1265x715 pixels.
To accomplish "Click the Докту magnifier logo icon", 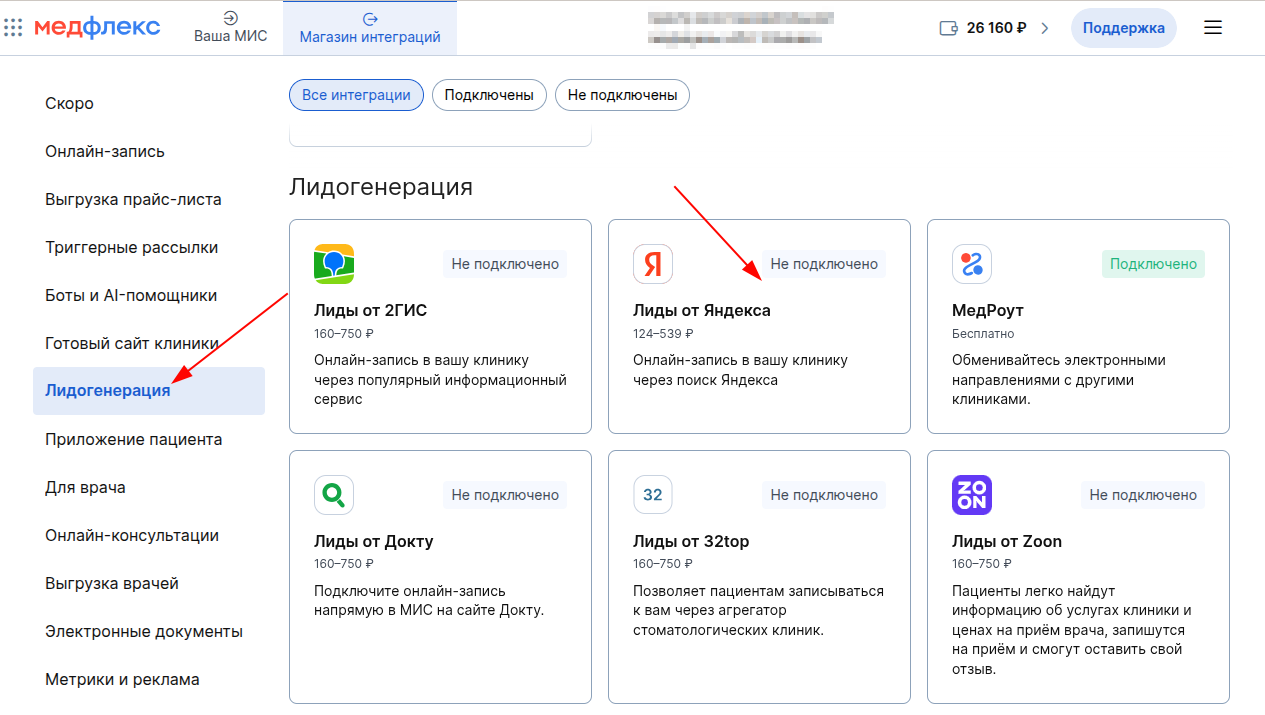I will point(334,495).
